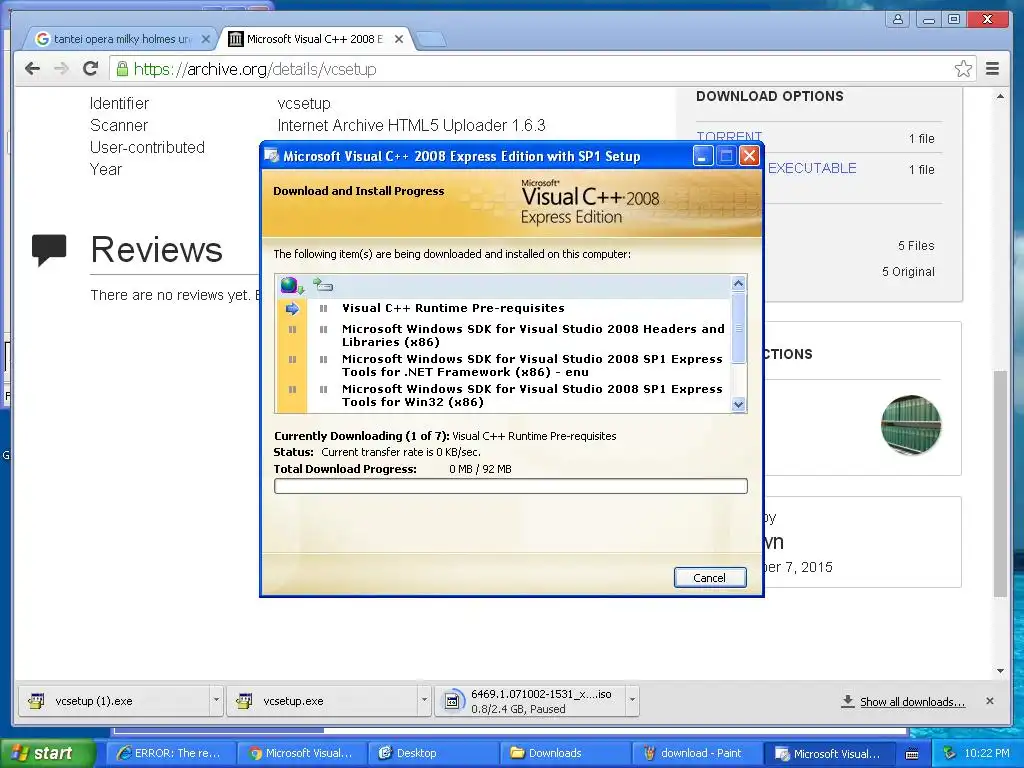Click the blue arrow beside Runtime Pre-requisites

coord(292,309)
